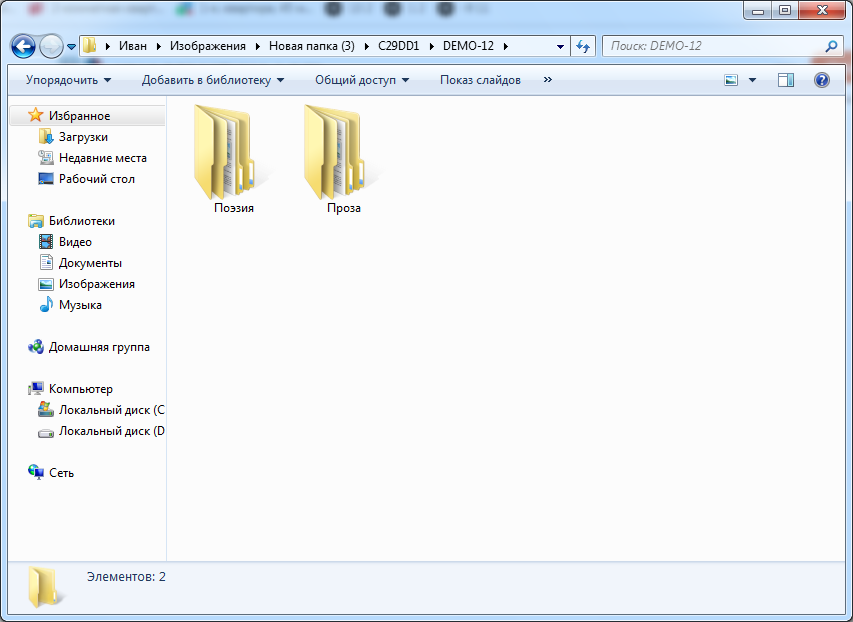Open the Музыка library
Screen dimensions: 853x622
pos(81,305)
